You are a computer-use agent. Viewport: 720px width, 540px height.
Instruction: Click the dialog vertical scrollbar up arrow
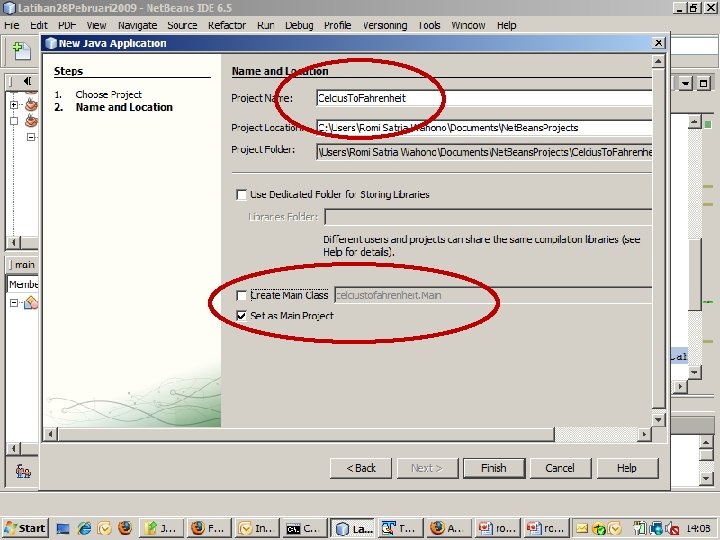point(658,61)
